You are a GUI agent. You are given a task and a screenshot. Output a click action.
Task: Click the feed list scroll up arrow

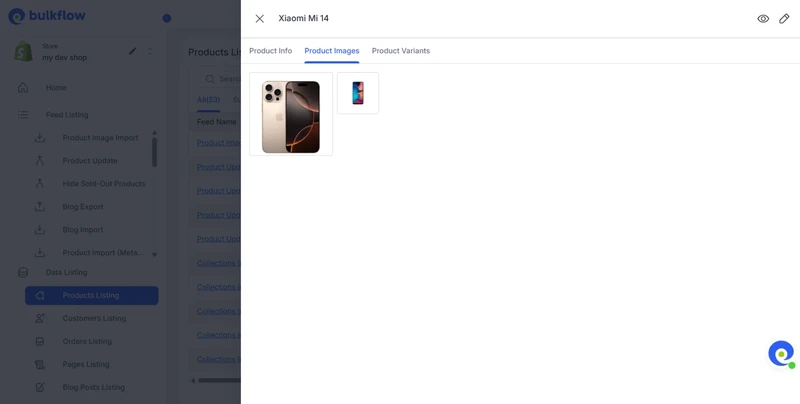click(155, 133)
